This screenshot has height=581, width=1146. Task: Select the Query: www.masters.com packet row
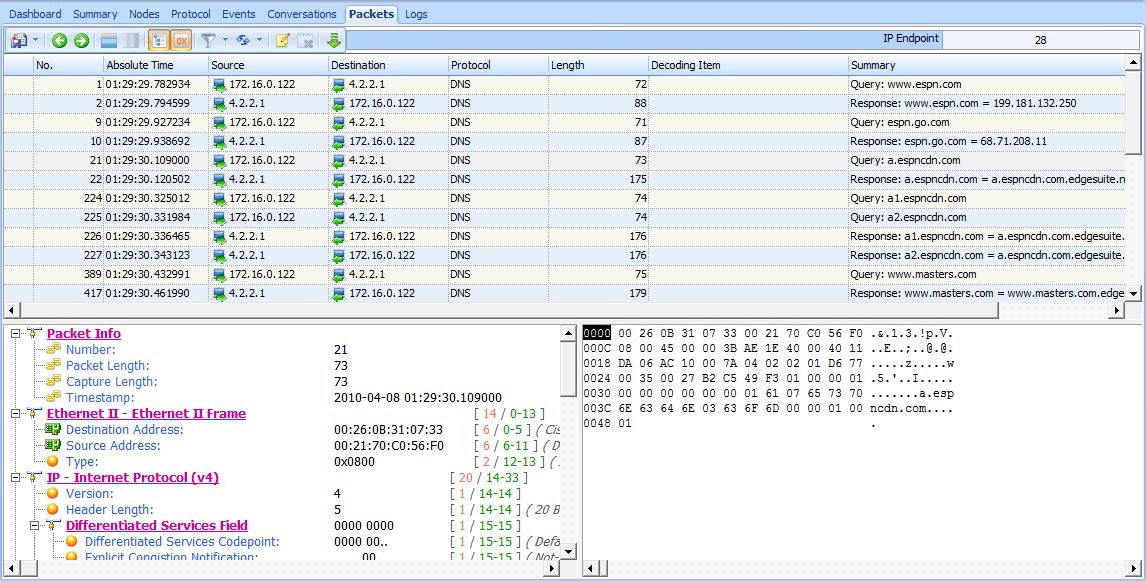(x=564, y=274)
